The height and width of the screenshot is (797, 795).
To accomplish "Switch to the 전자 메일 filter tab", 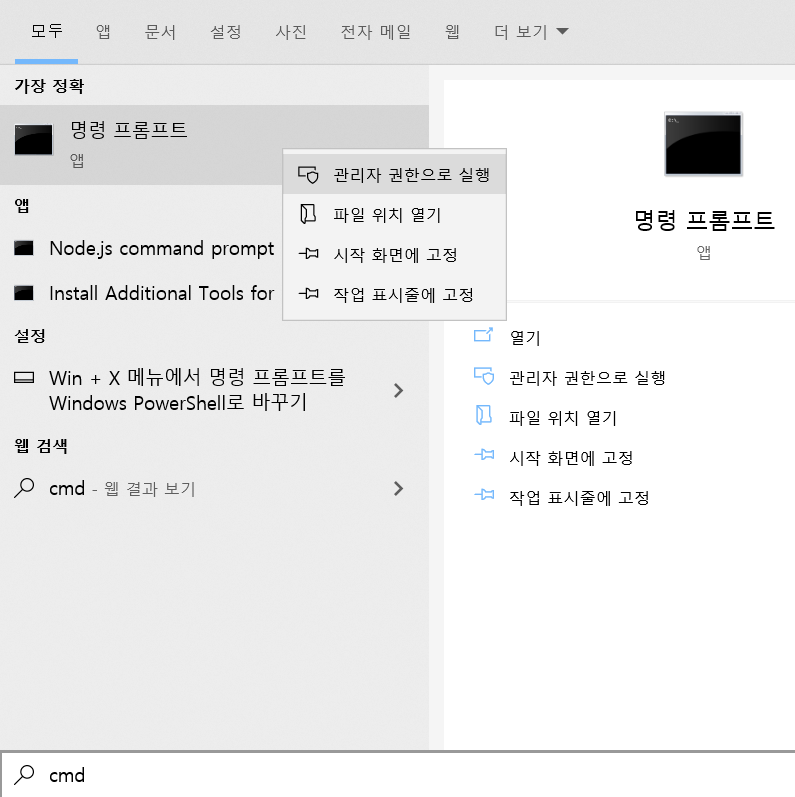I will [x=375, y=32].
